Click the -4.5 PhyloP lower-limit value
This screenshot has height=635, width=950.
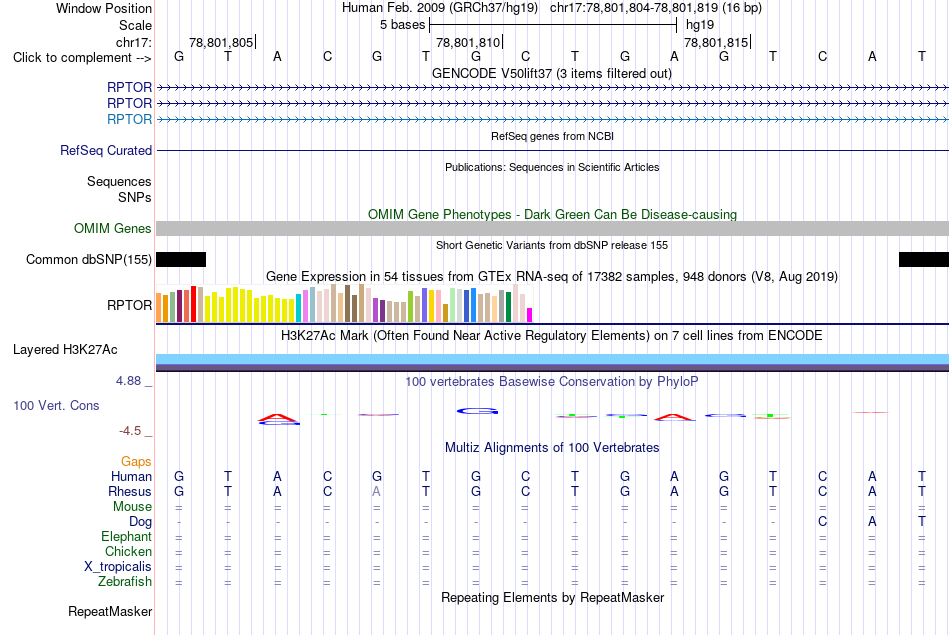pos(130,431)
